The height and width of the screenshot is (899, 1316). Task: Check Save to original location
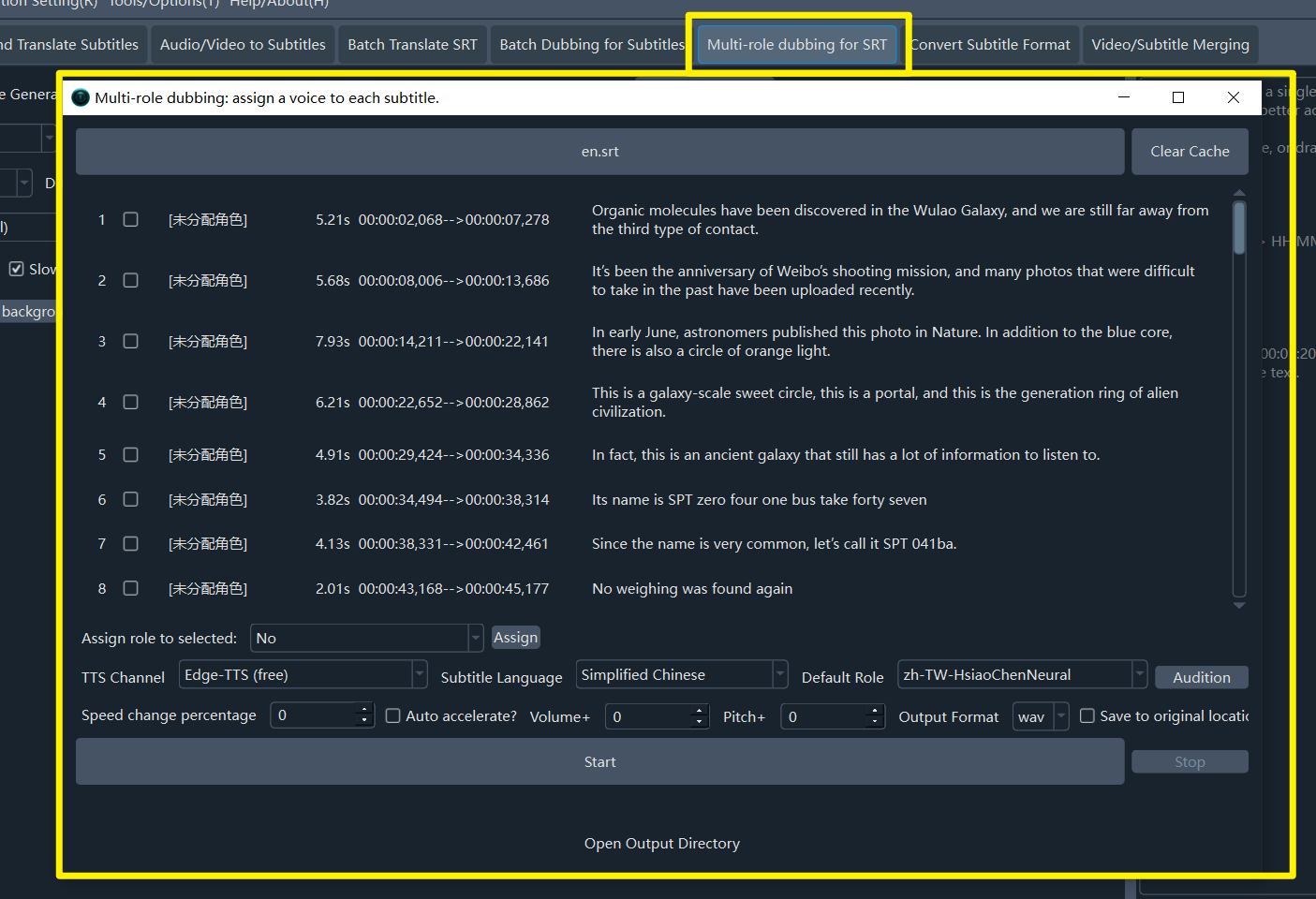[x=1087, y=716]
